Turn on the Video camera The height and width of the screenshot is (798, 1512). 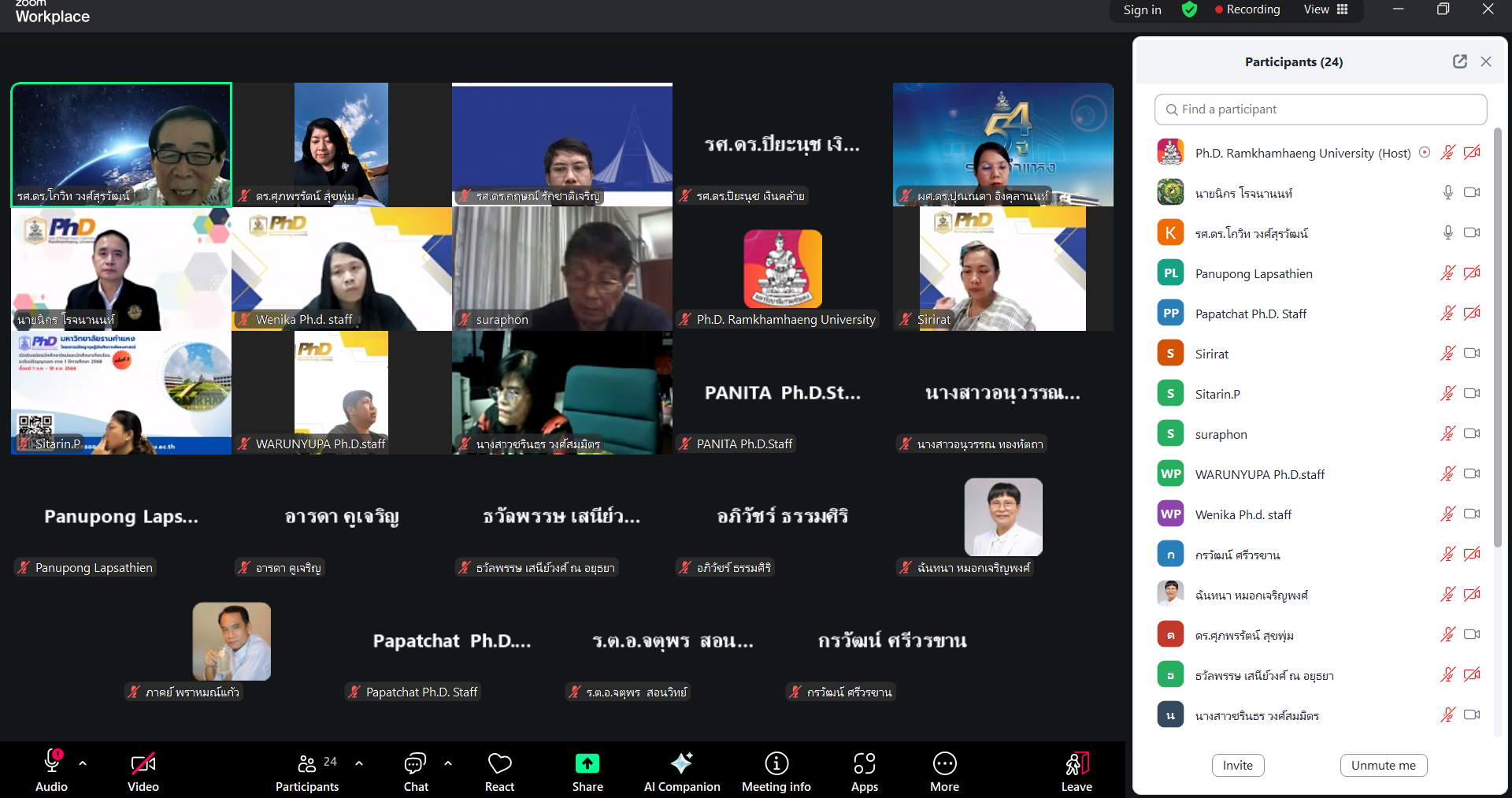point(143,771)
